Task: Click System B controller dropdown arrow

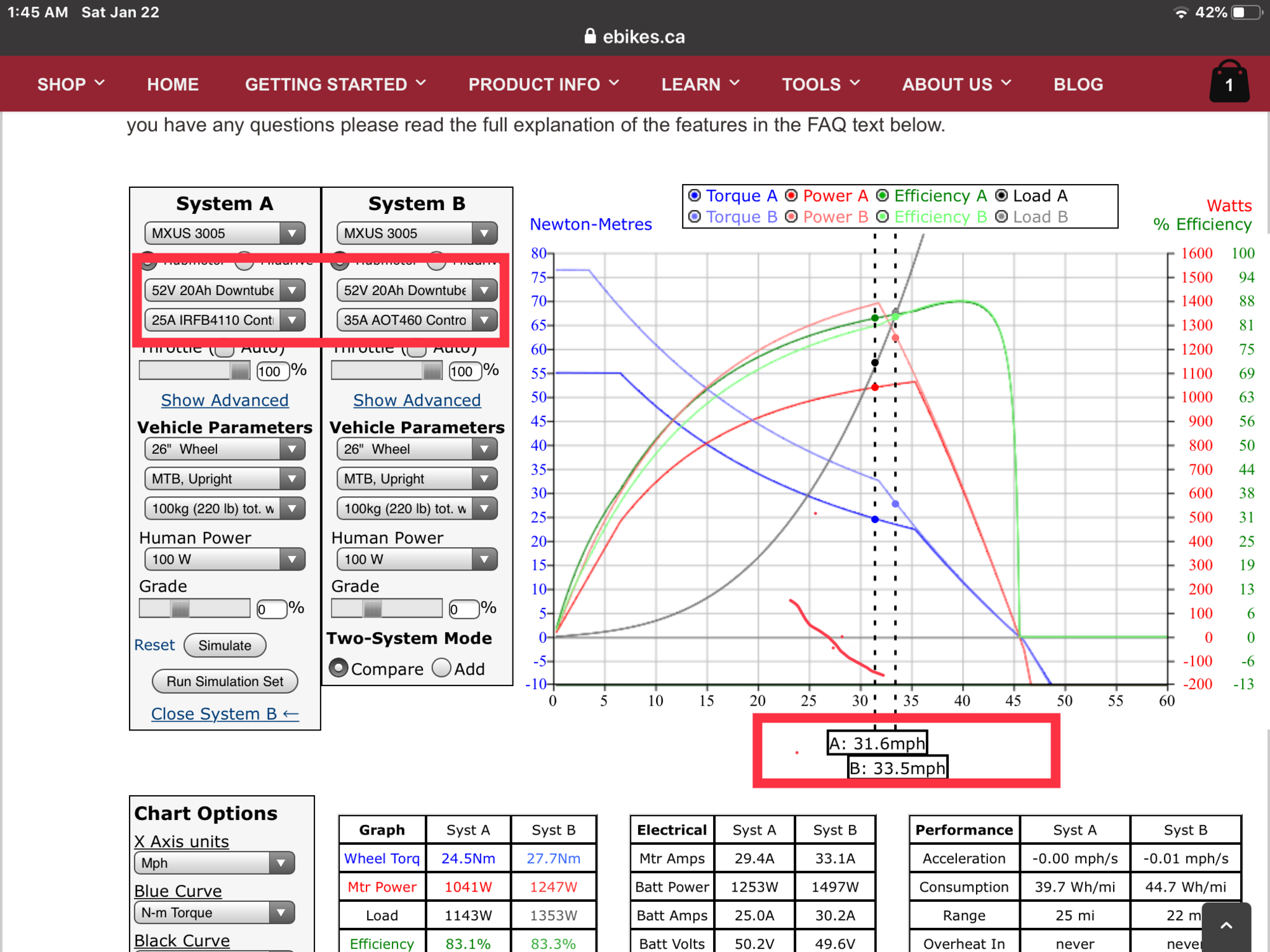Action: pos(485,320)
